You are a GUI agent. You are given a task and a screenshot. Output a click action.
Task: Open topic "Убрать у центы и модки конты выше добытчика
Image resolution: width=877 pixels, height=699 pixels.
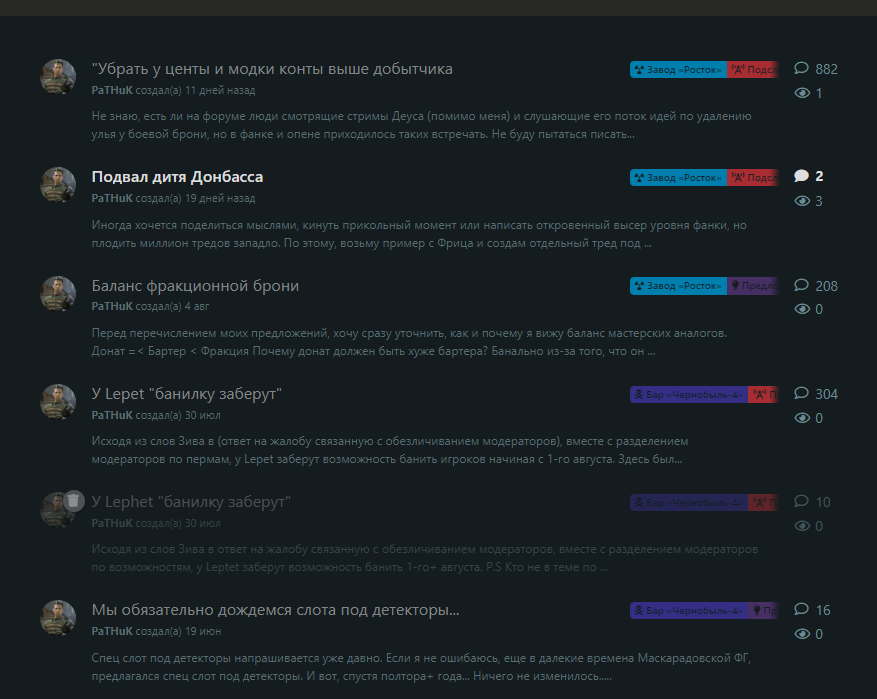pos(272,69)
